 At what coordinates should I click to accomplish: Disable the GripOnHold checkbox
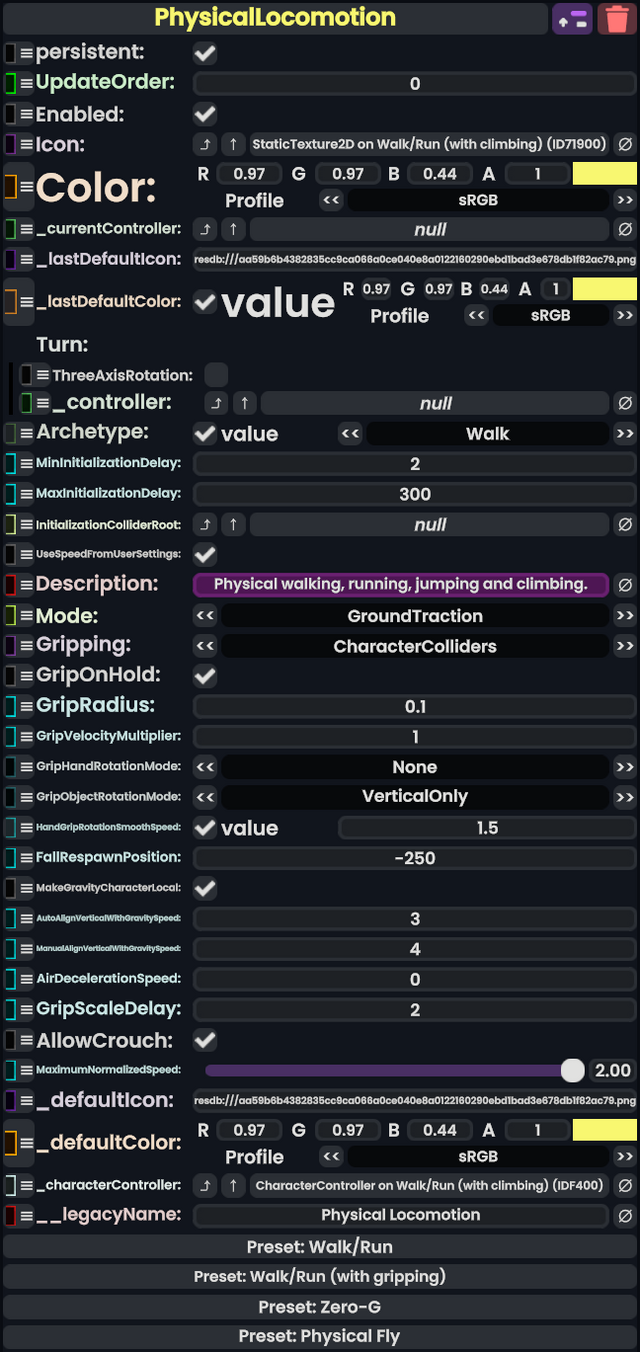(204, 676)
